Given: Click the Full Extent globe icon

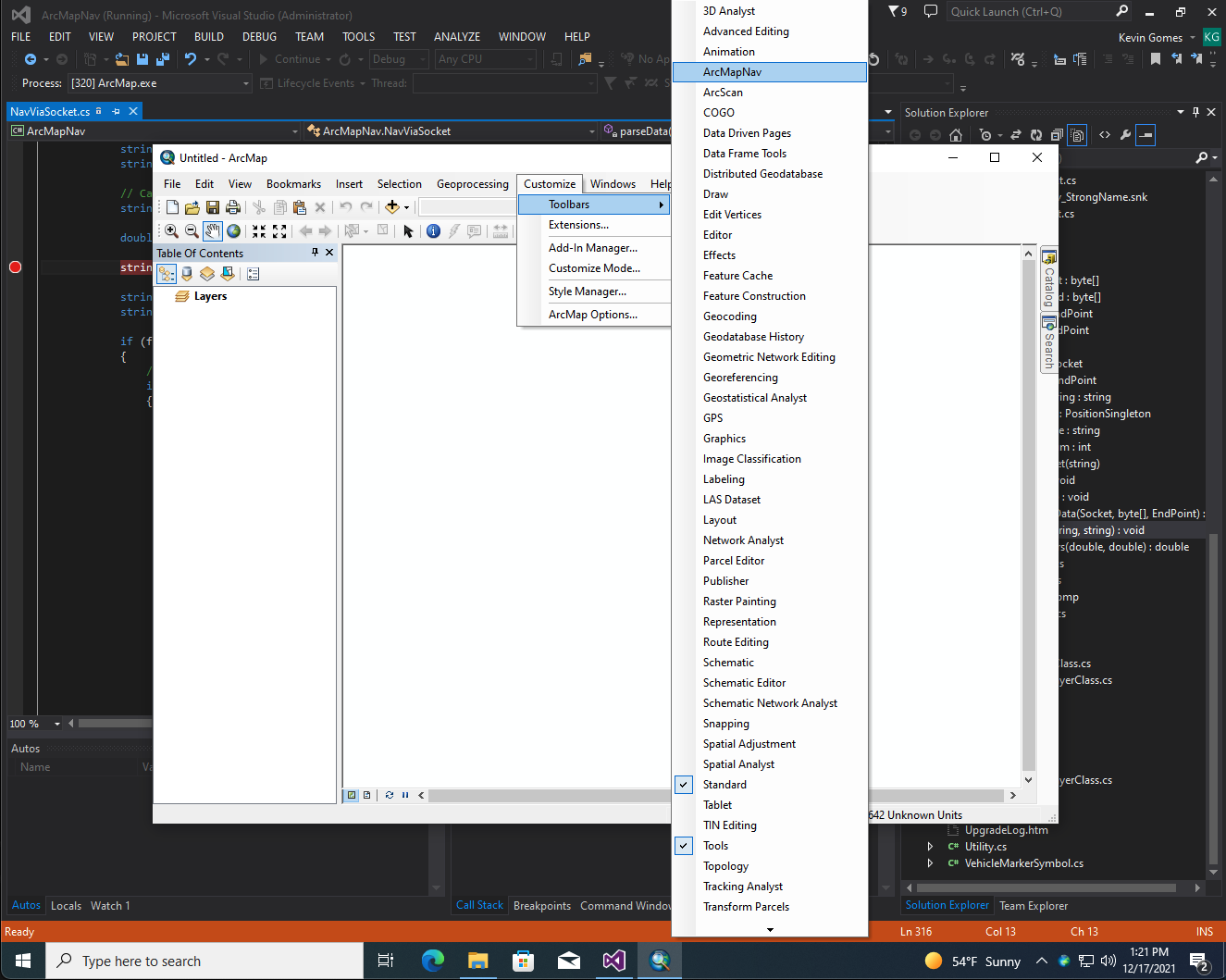Looking at the screenshot, I should pos(234,231).
